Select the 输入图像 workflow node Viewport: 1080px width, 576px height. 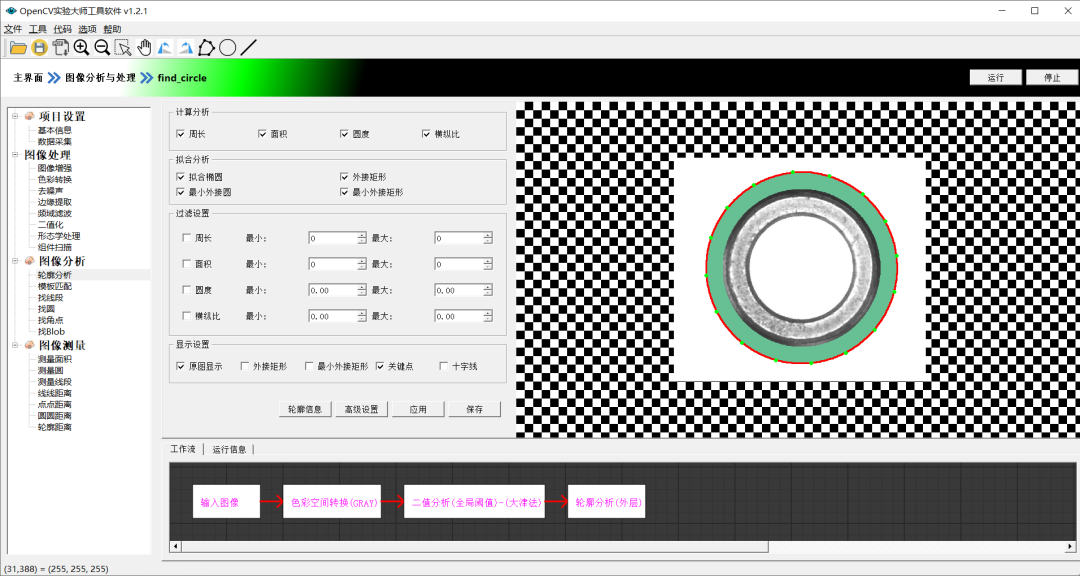[x=226, y=502]
